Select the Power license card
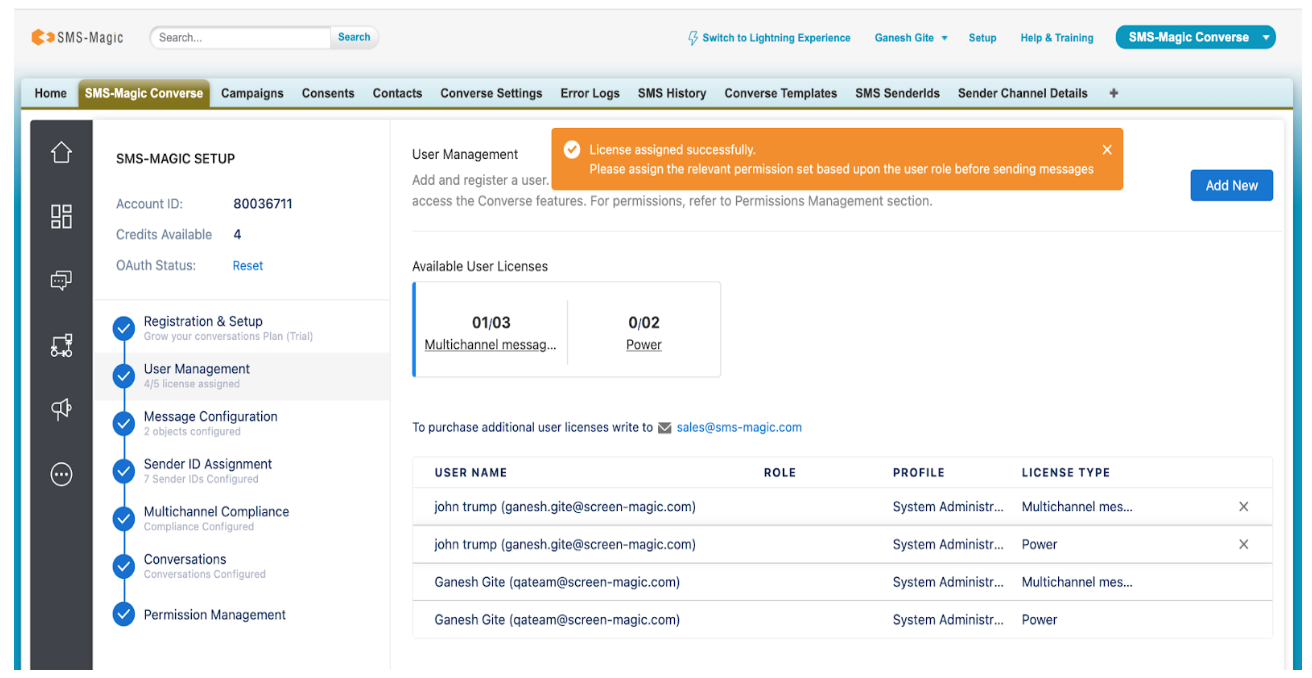 coord(644,333)
